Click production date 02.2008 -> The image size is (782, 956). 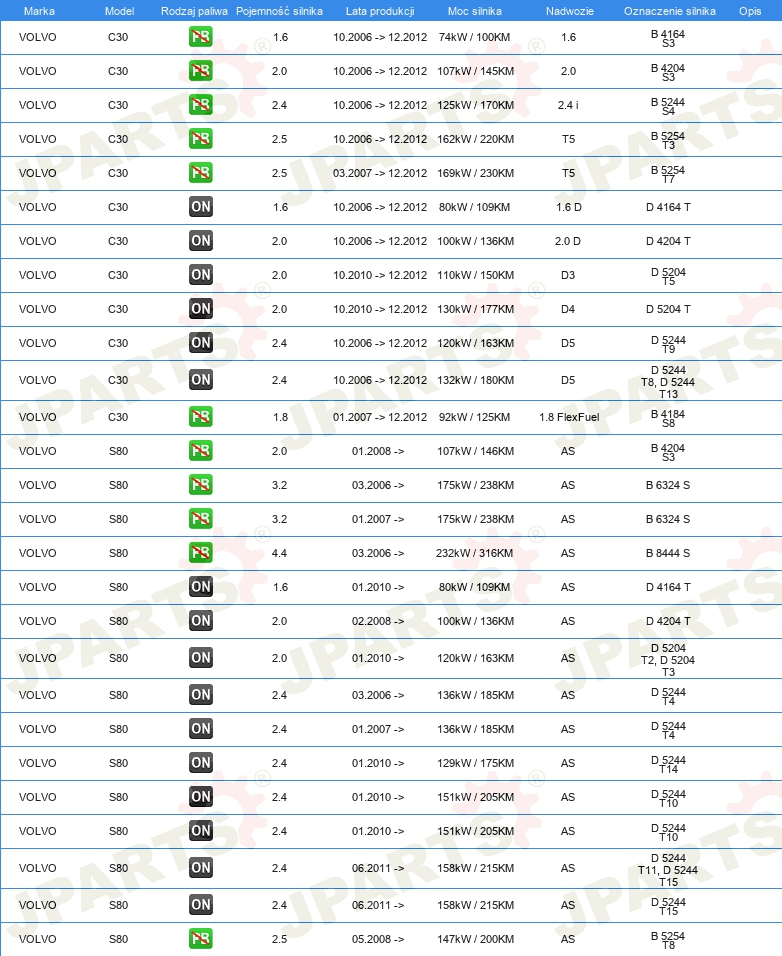[x=378, y=621]
